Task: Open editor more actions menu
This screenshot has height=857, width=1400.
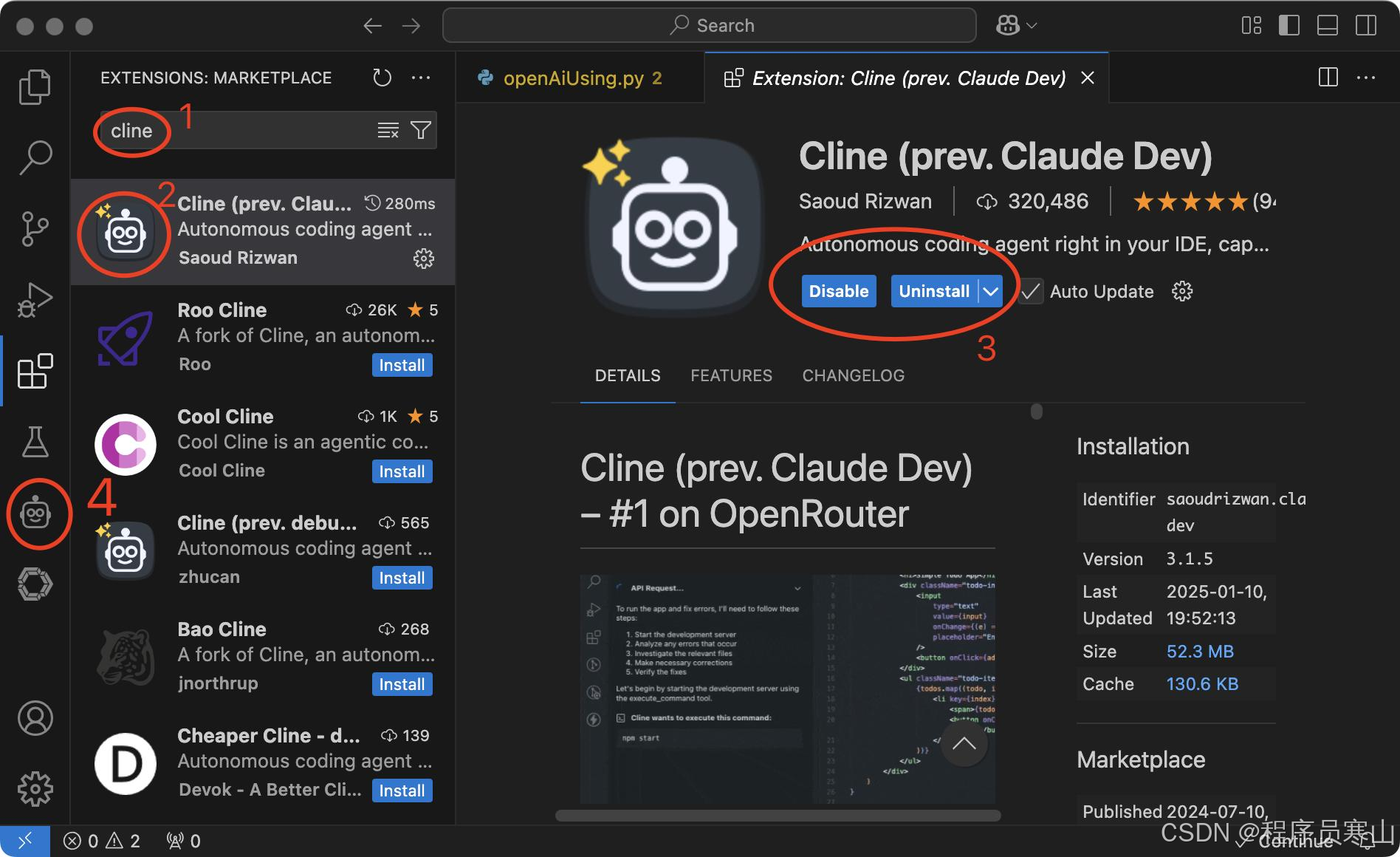Action: pyautogui.click(x=1366, y=78)
